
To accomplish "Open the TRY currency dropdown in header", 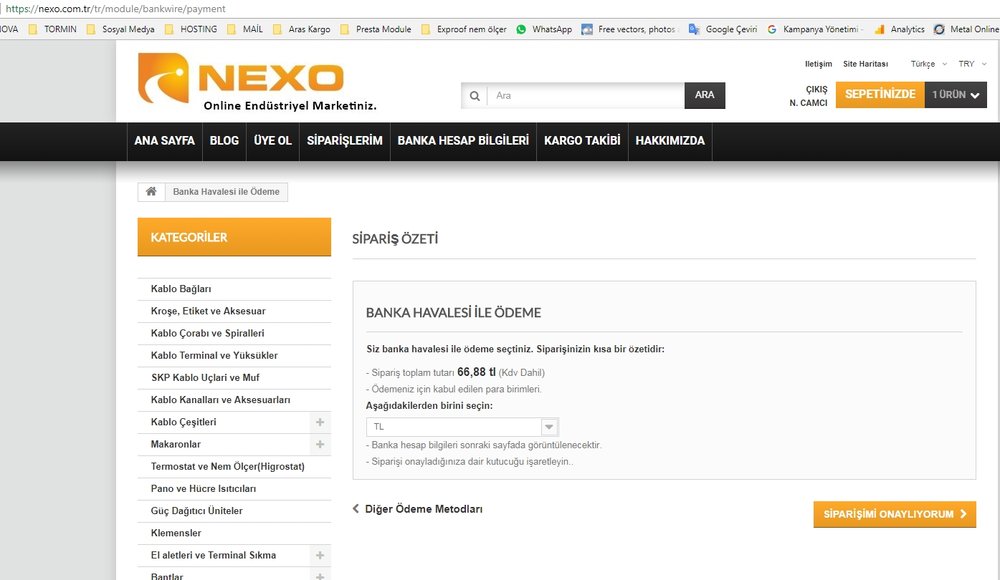I will coord(973,64).
